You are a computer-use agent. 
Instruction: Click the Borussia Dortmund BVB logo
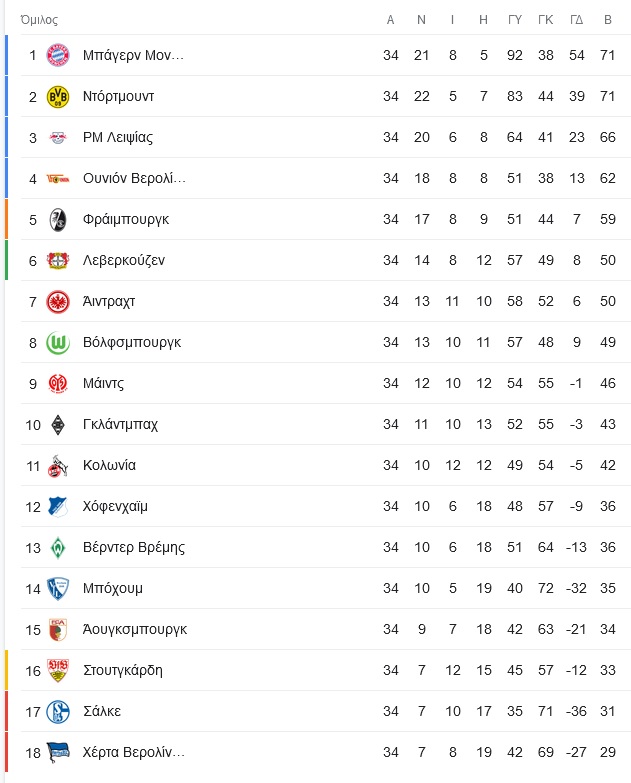58,96
